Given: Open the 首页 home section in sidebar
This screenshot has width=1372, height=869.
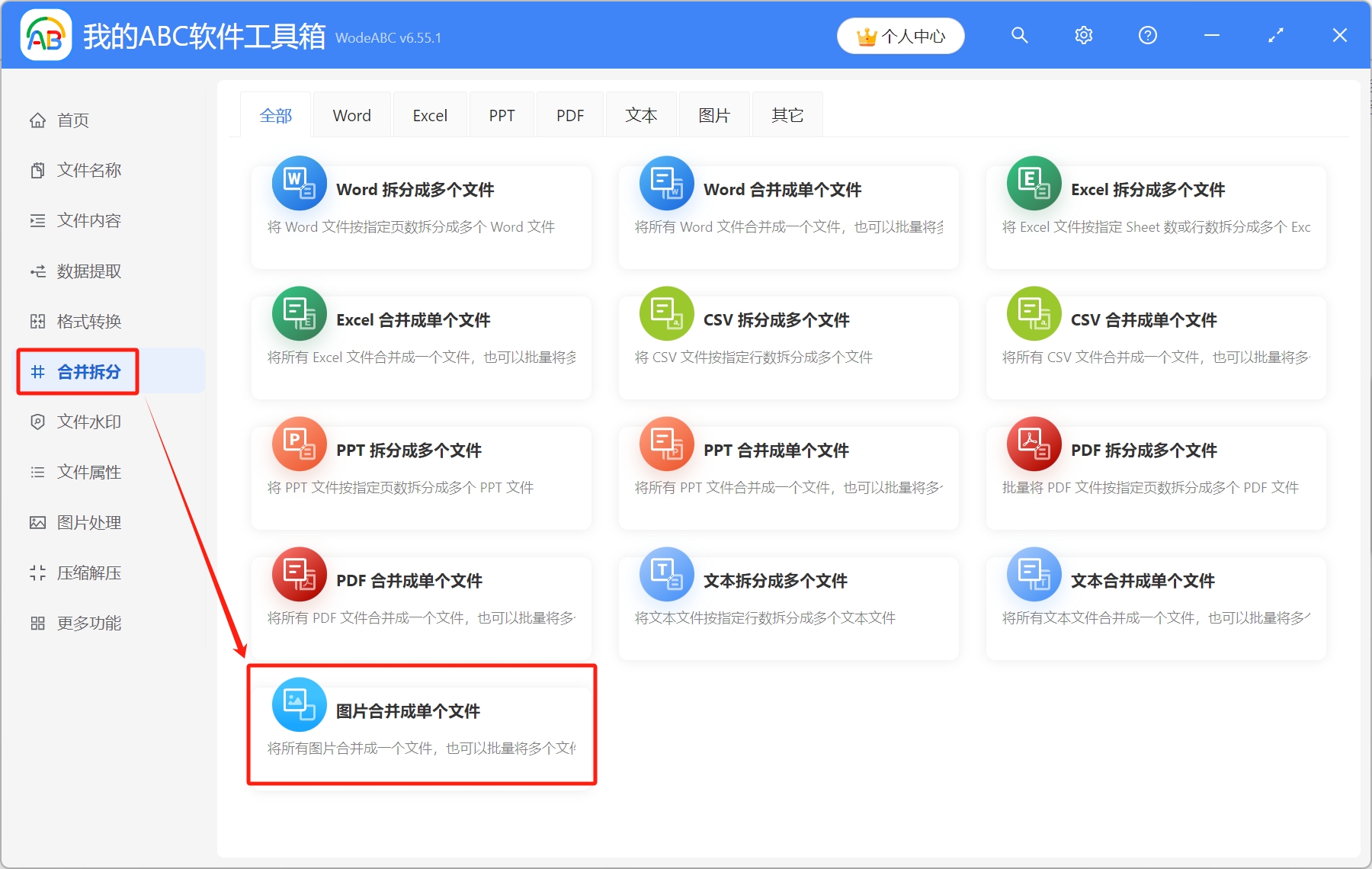Looking at the screenshot, I should (72, 120).
